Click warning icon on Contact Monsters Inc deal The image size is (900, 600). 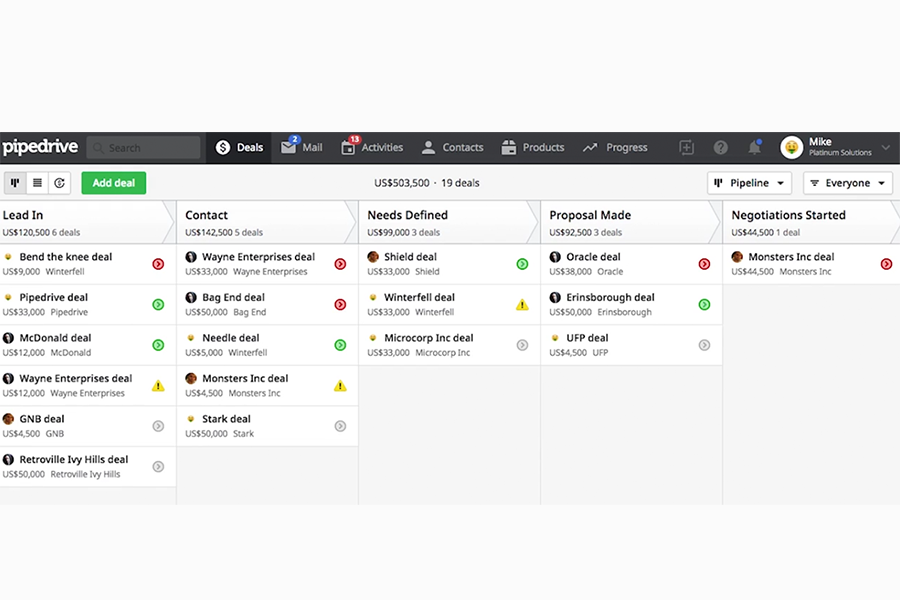pos(340,386)
